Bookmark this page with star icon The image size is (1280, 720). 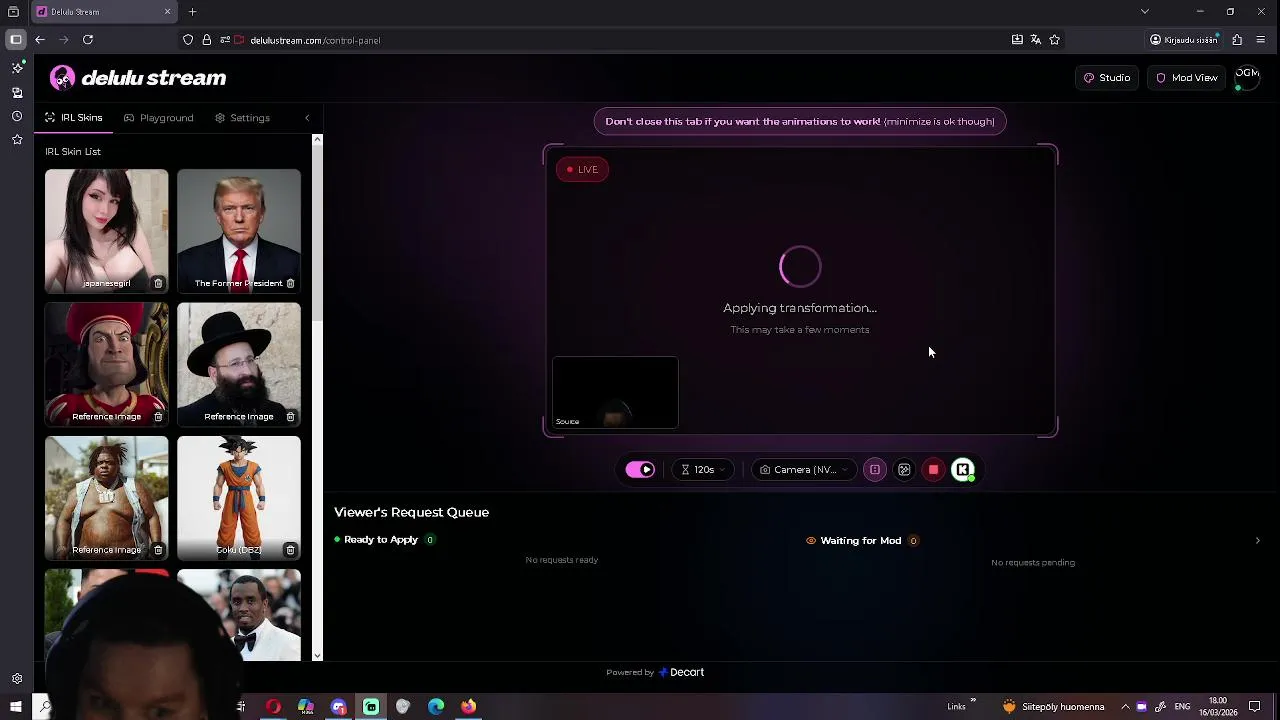coord(1054,40)
